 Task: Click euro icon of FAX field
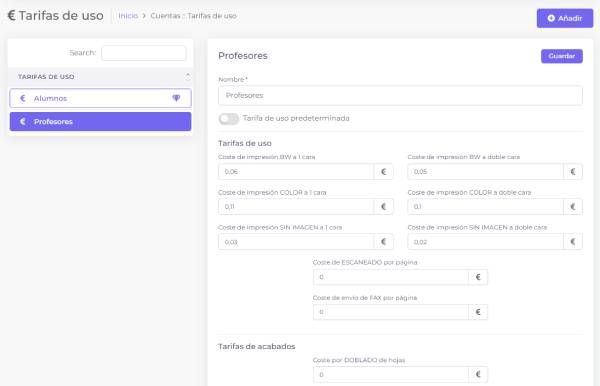click(478, 312)
